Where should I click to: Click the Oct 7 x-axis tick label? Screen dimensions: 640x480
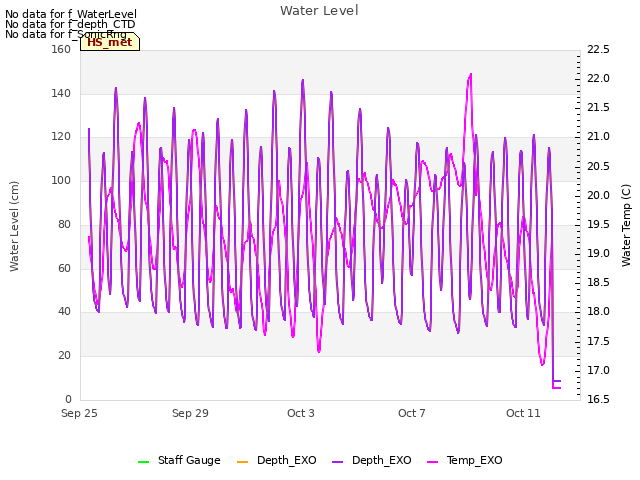412,413
